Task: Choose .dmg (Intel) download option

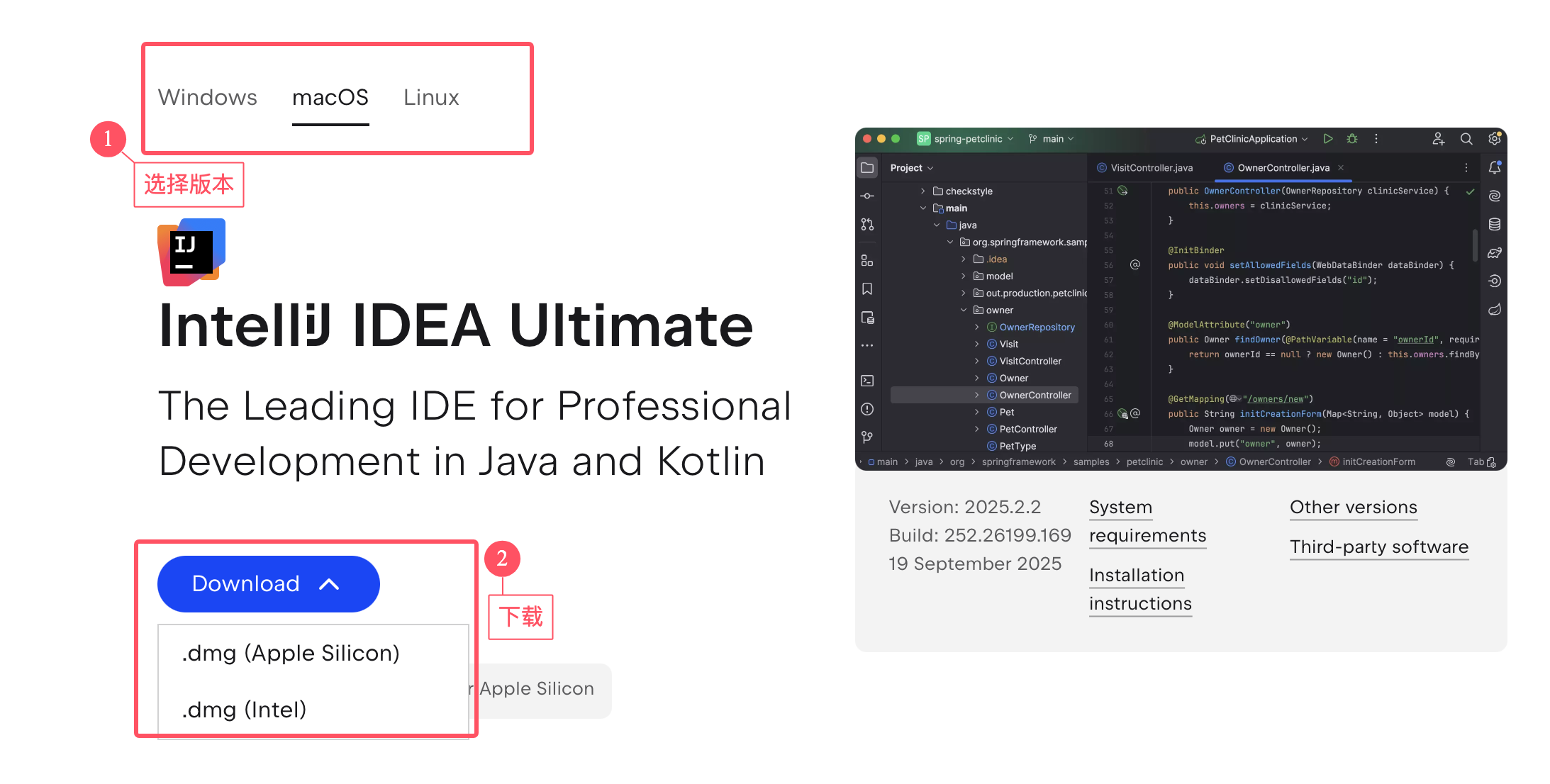Action: pyautogui.click(x=243, y=710)
